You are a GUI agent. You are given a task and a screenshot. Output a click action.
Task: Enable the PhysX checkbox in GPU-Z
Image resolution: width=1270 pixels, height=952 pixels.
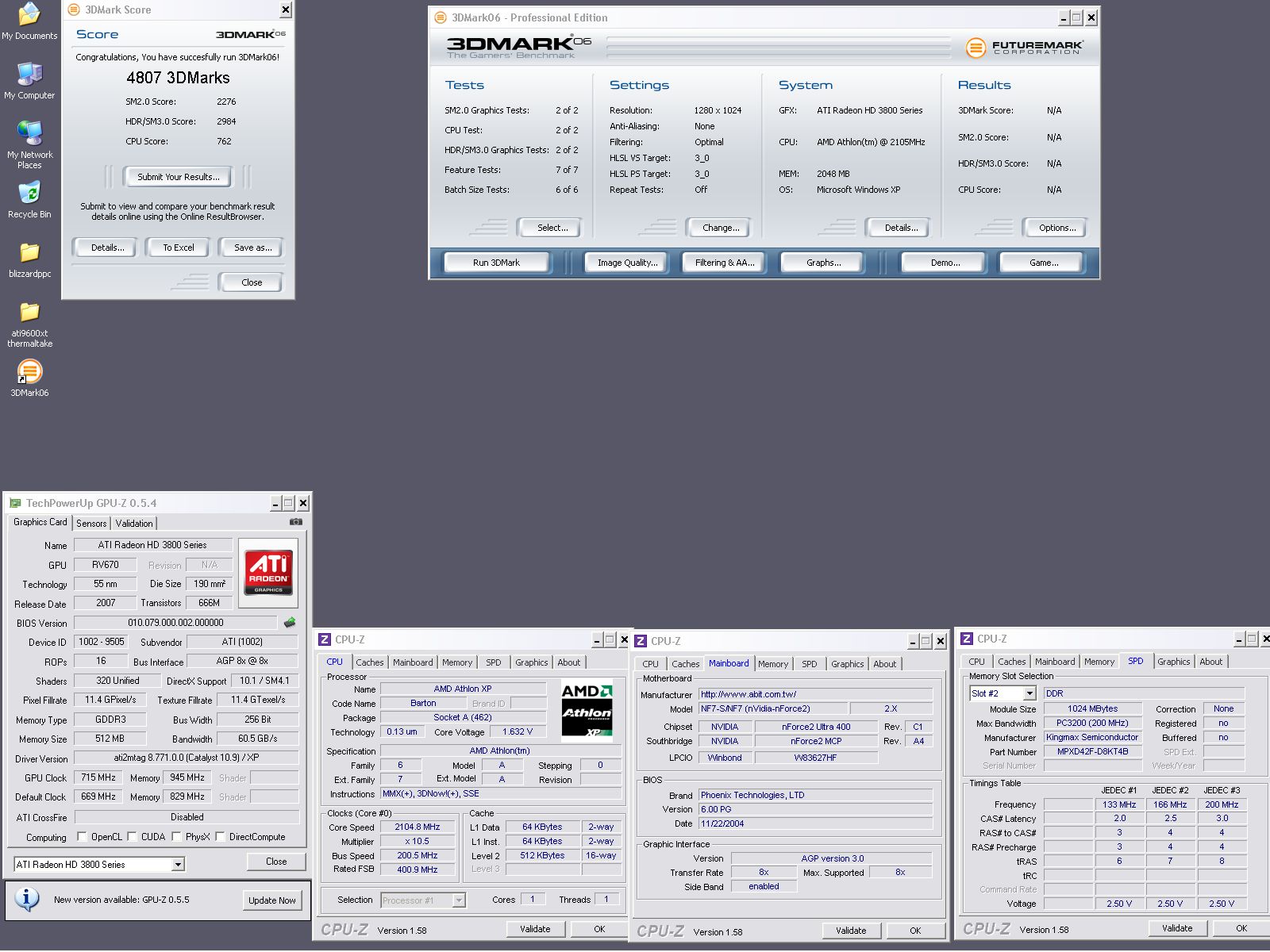point(177,836)
